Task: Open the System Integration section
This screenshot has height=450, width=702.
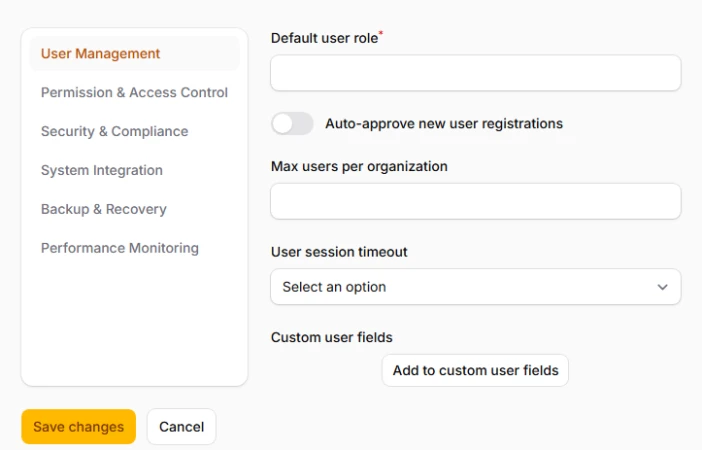Action: (101, 171)
